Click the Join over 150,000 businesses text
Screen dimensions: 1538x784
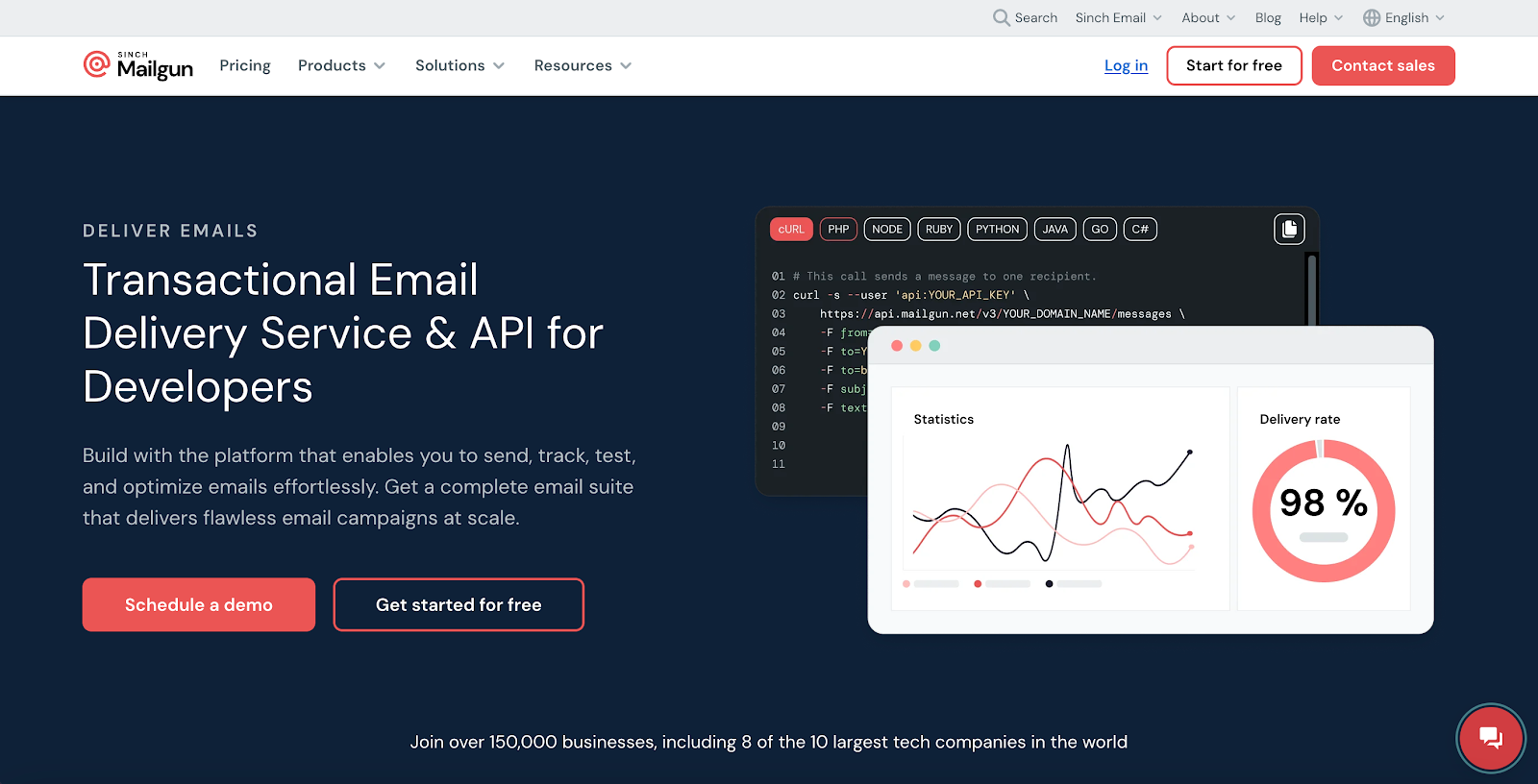click(x=769, y=742)
